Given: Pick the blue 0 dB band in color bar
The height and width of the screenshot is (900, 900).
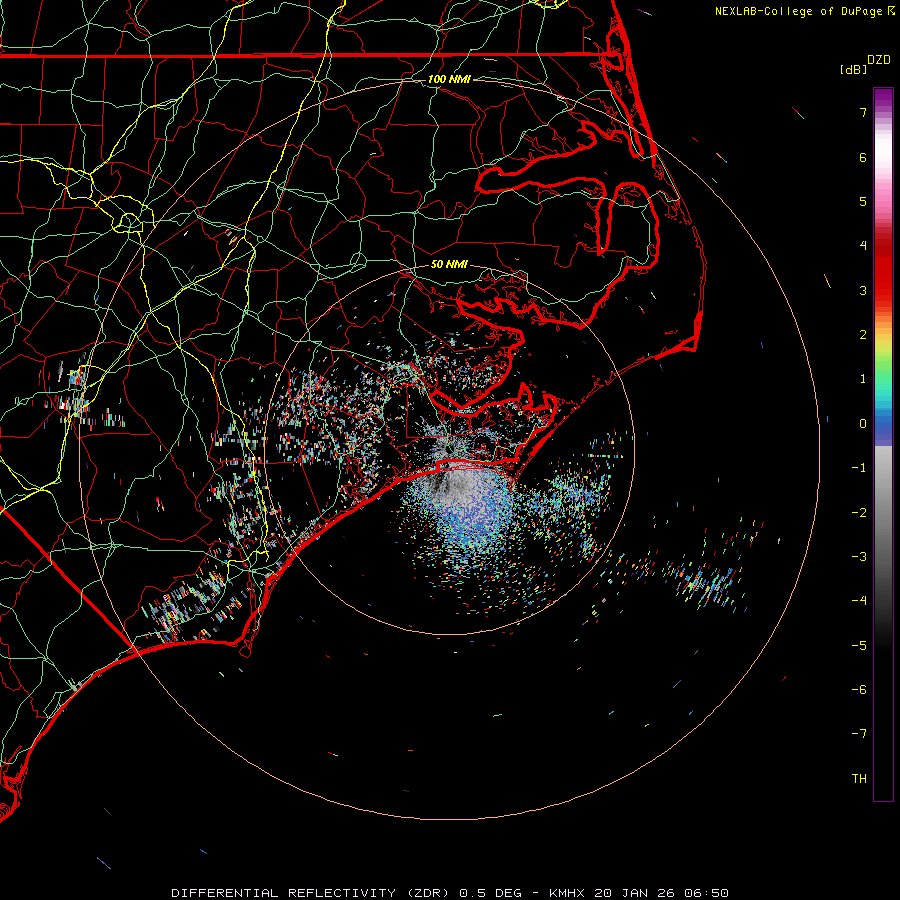Looking at the screenshot, I should 883,424.
